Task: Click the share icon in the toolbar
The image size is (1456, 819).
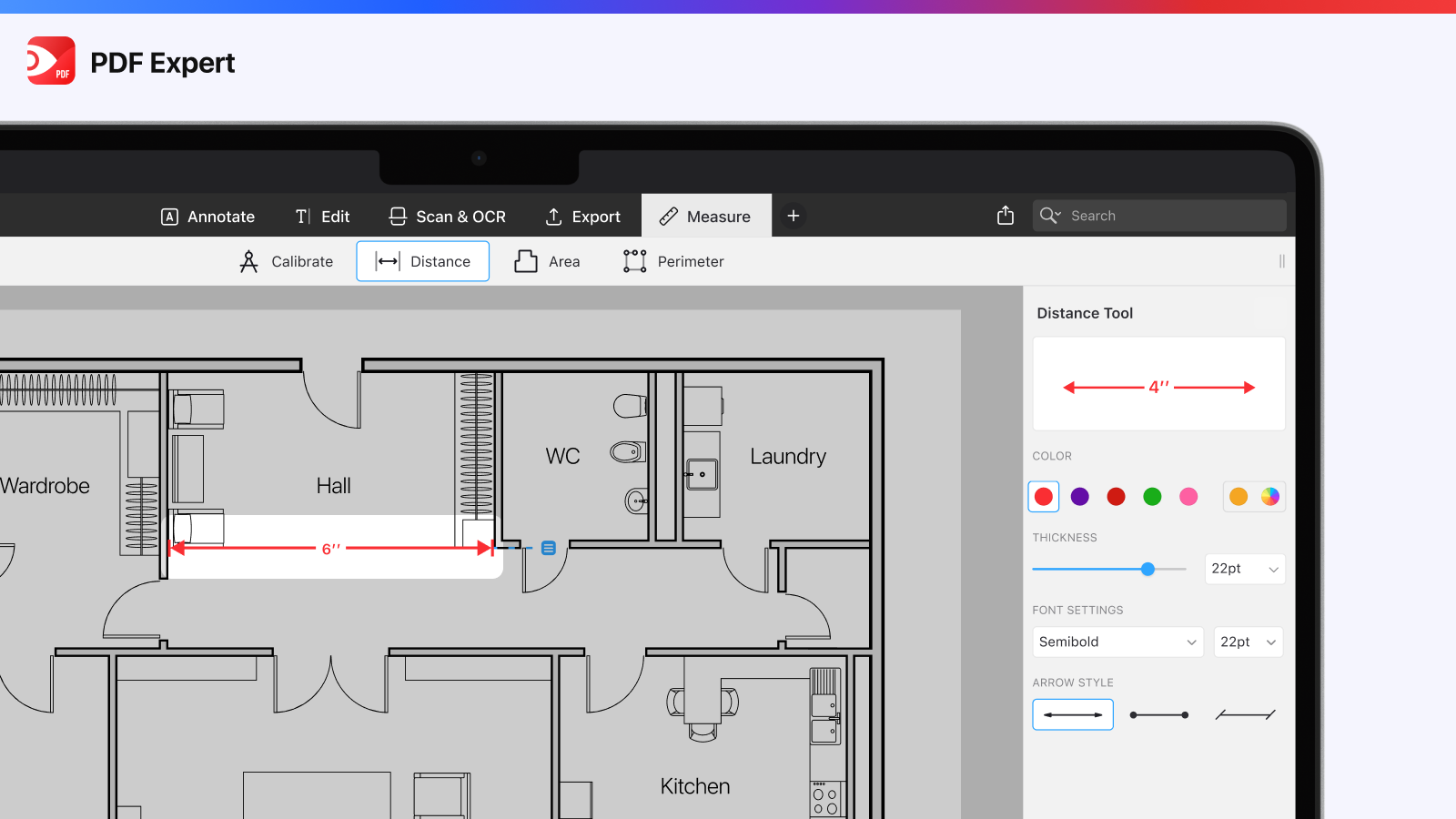Action: 1005,216
